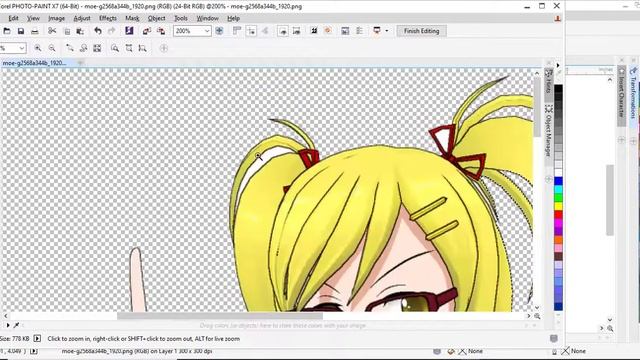Image resolution: width=640 pixels, height=360 pixels.
Task: Click the Paste clipboard icon
Action: pos(80,31)
